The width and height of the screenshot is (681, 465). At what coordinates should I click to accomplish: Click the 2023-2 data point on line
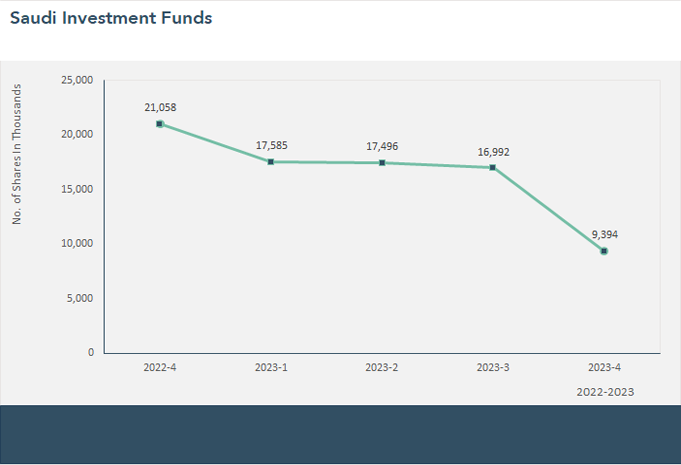click(382, 163)
